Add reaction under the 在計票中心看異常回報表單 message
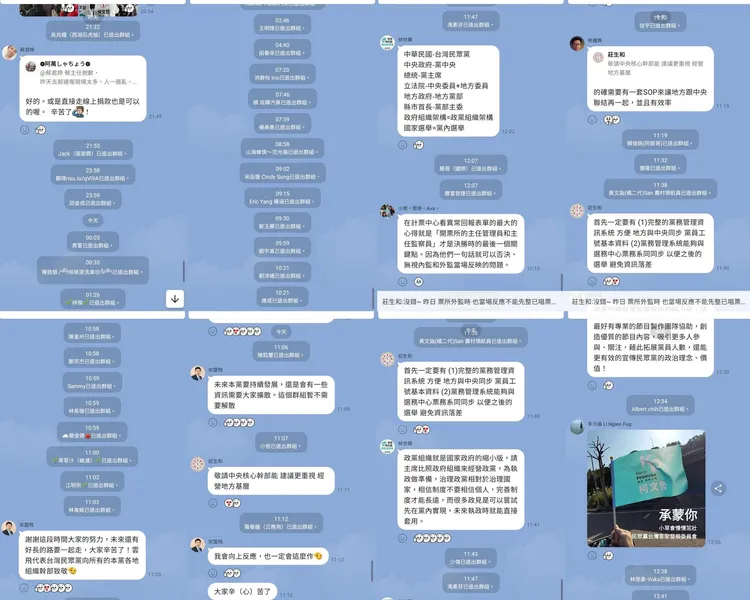750x600 pixels. pos(403,282)
